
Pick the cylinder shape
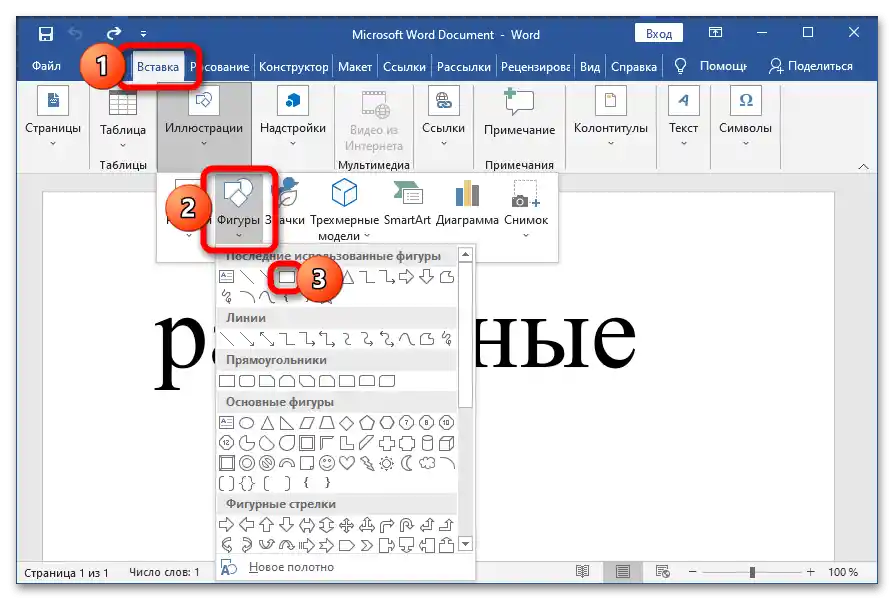click(426, 443)
